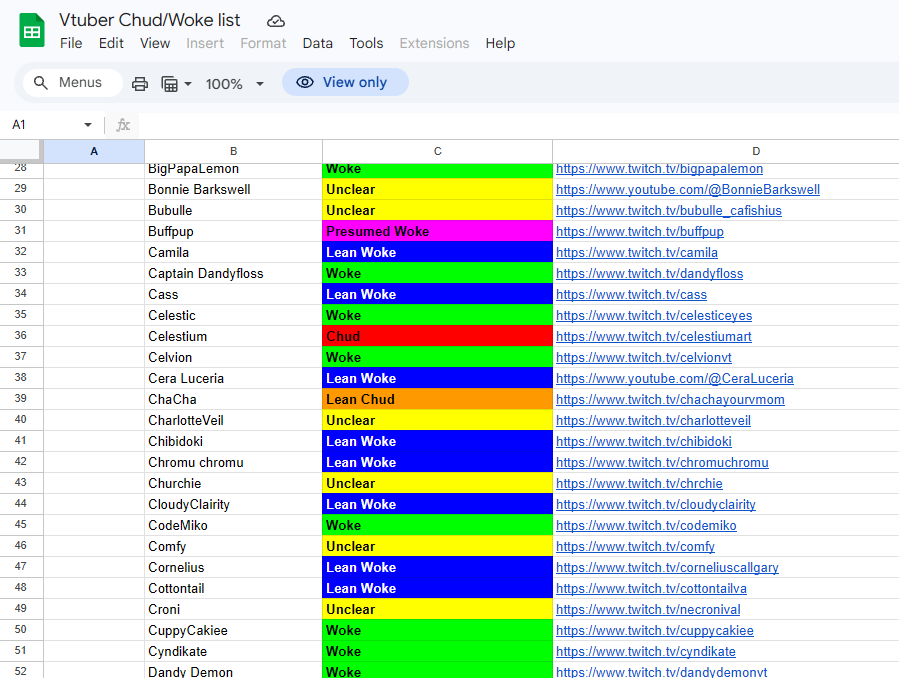Click the Print icon in toolbar
The image size is (899, 678).
(140, 84)
